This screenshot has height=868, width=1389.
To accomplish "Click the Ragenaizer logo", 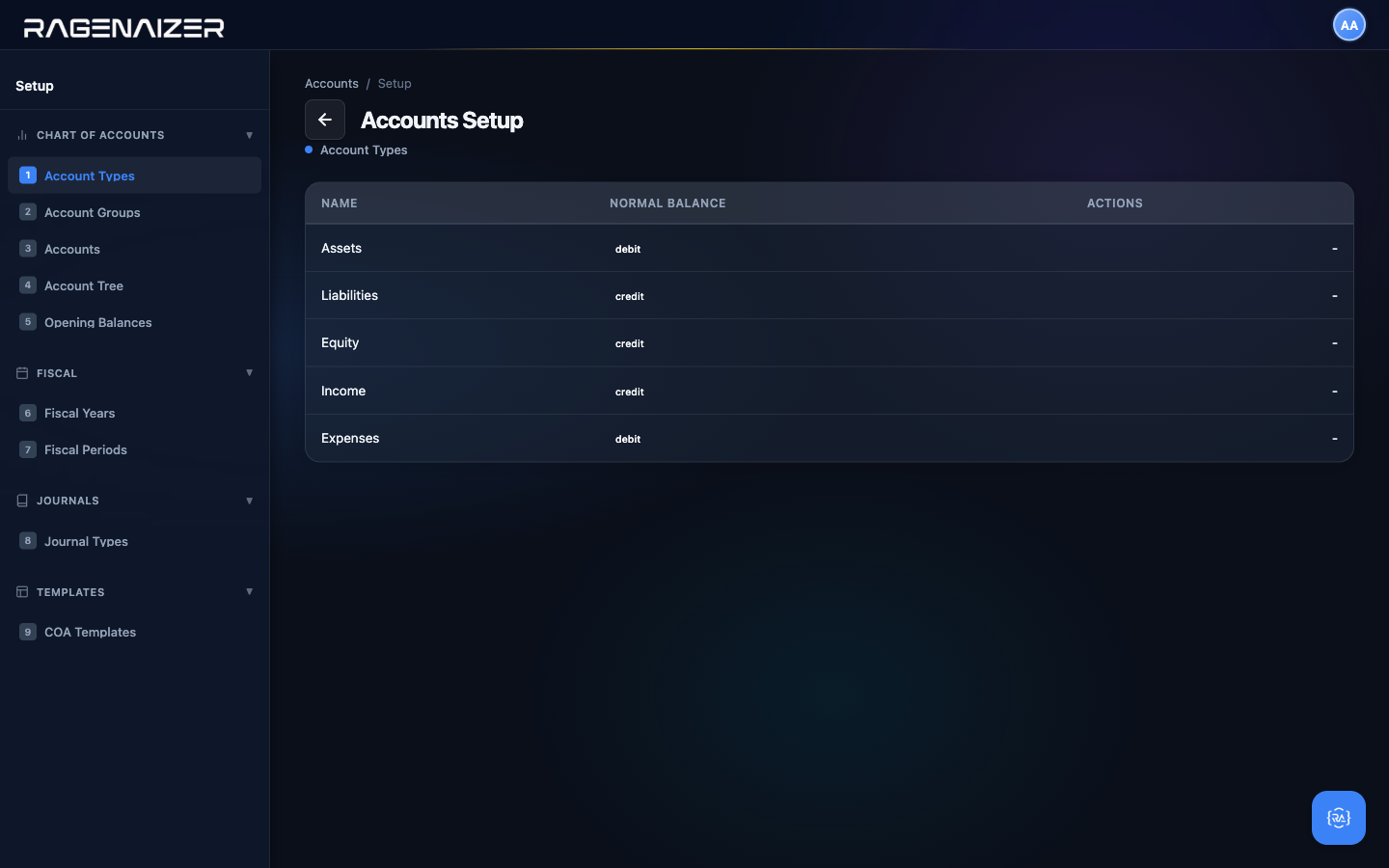I will click(123, 28).
